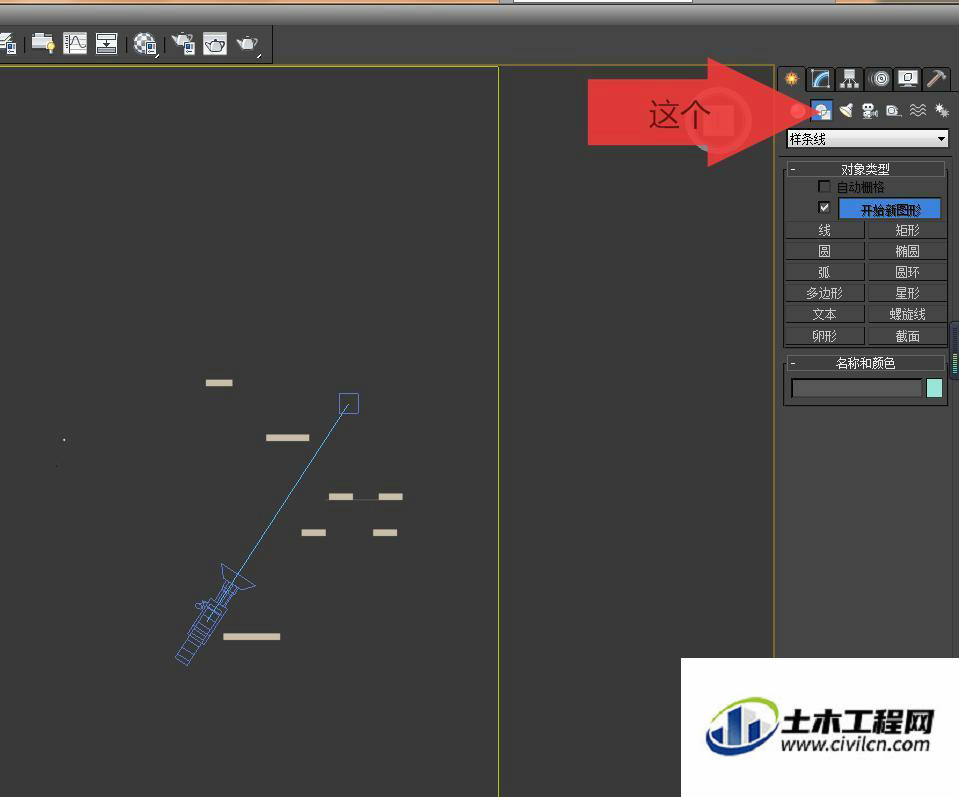Choose the 卵形 egg shape button
The image size is (959, 797).
point(824,336)
